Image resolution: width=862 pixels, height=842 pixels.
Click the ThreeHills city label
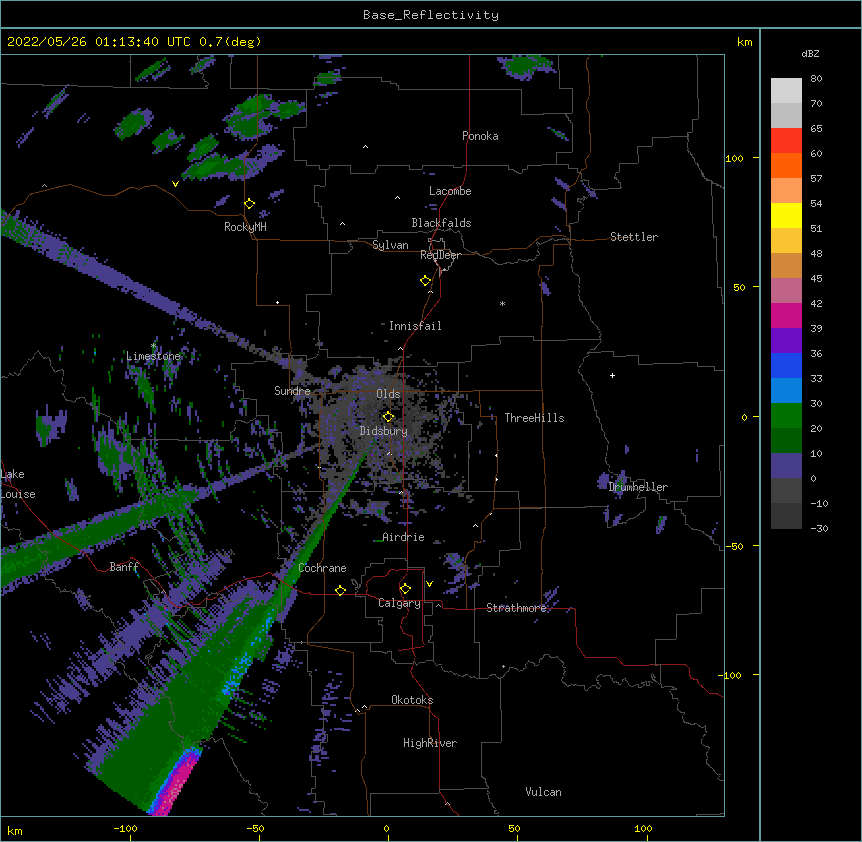[534, 418]
